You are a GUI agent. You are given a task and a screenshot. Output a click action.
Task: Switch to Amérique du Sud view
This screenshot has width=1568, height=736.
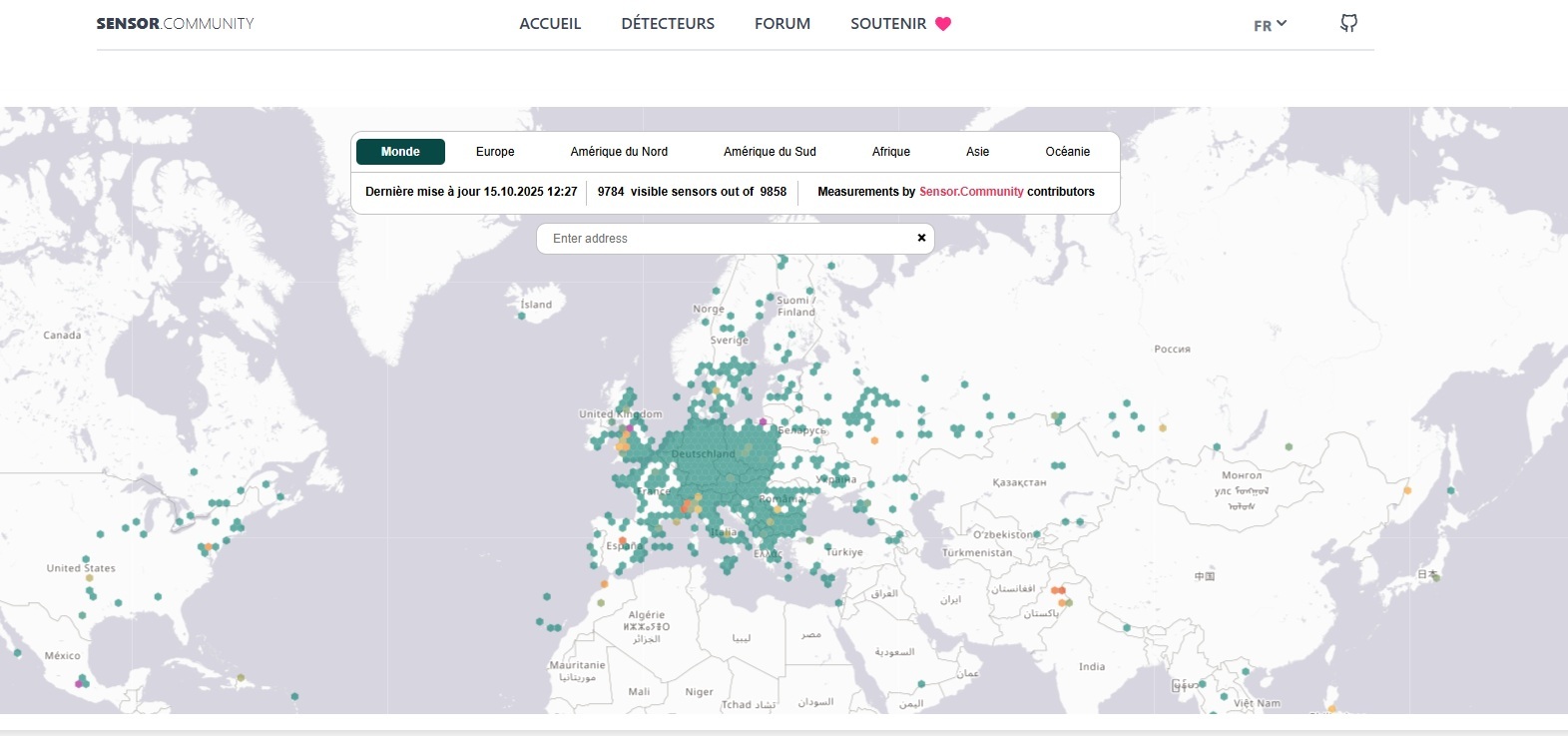pos(770,152)
